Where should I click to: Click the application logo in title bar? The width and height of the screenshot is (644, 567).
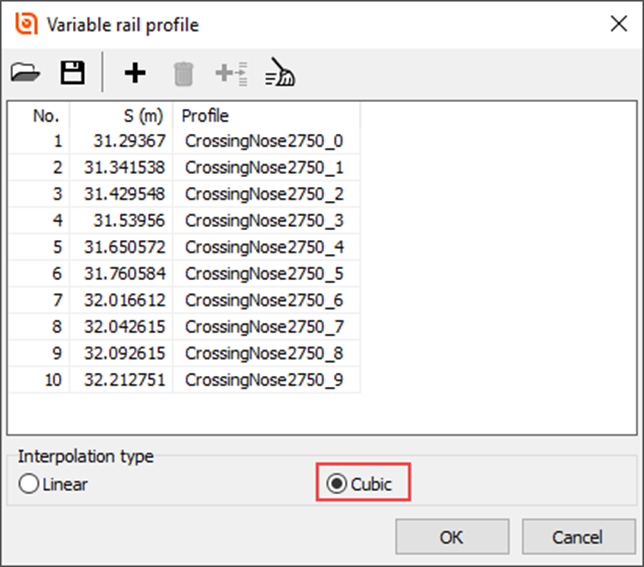click(x=28, y=24)
